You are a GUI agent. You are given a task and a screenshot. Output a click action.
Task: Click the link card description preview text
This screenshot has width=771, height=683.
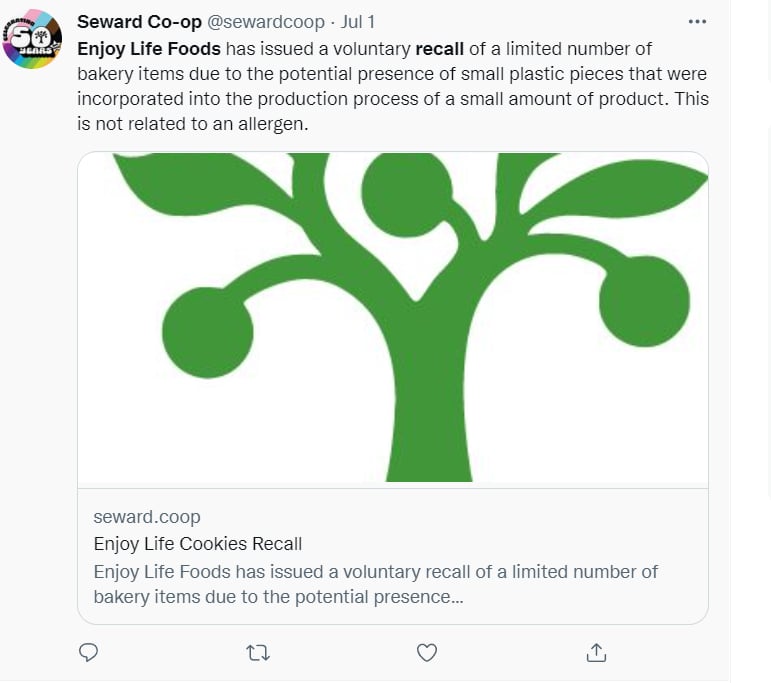pos(375,584)
